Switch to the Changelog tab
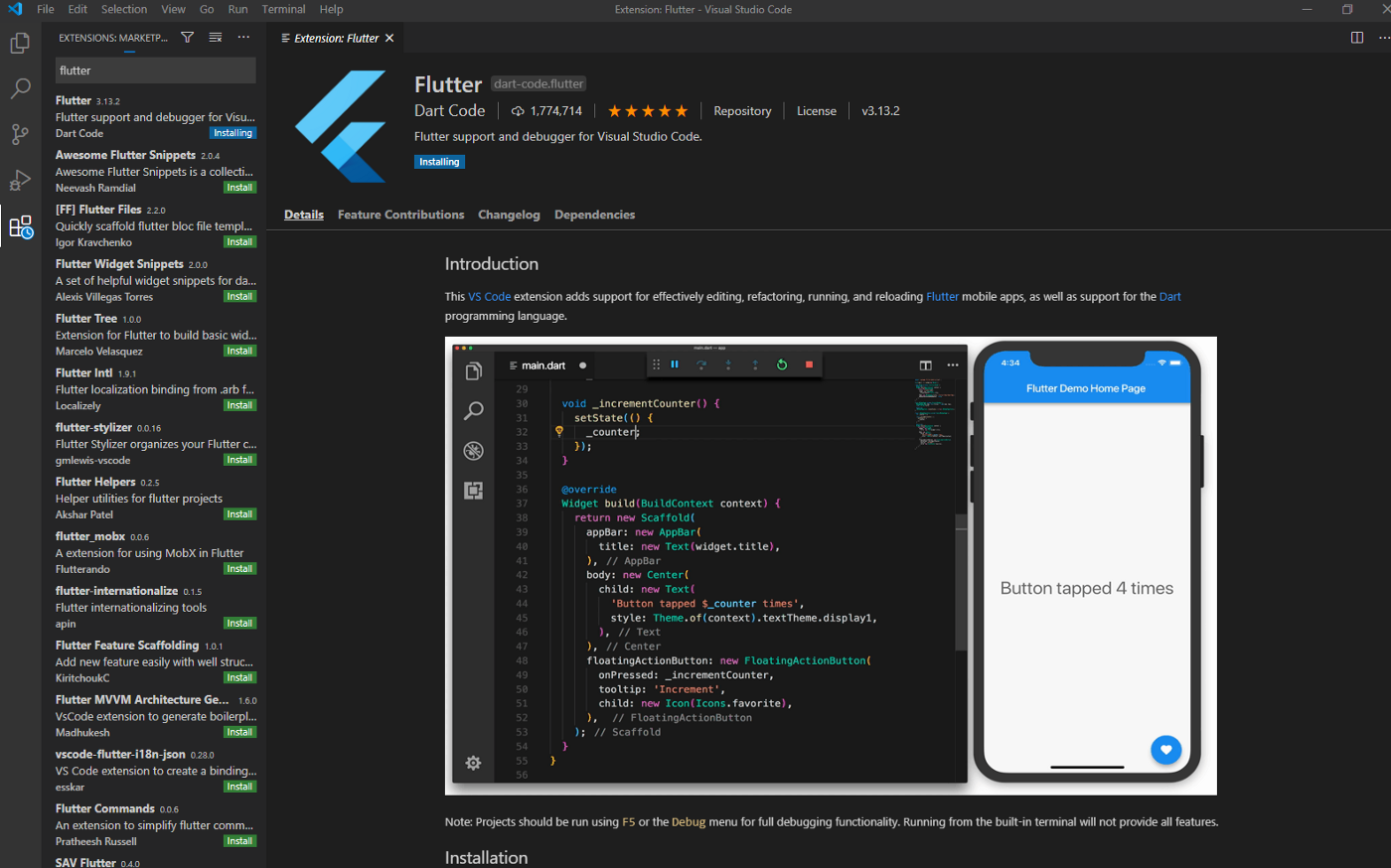The image size is (1391, 868). pyautogui.click(x=509, y=215)
